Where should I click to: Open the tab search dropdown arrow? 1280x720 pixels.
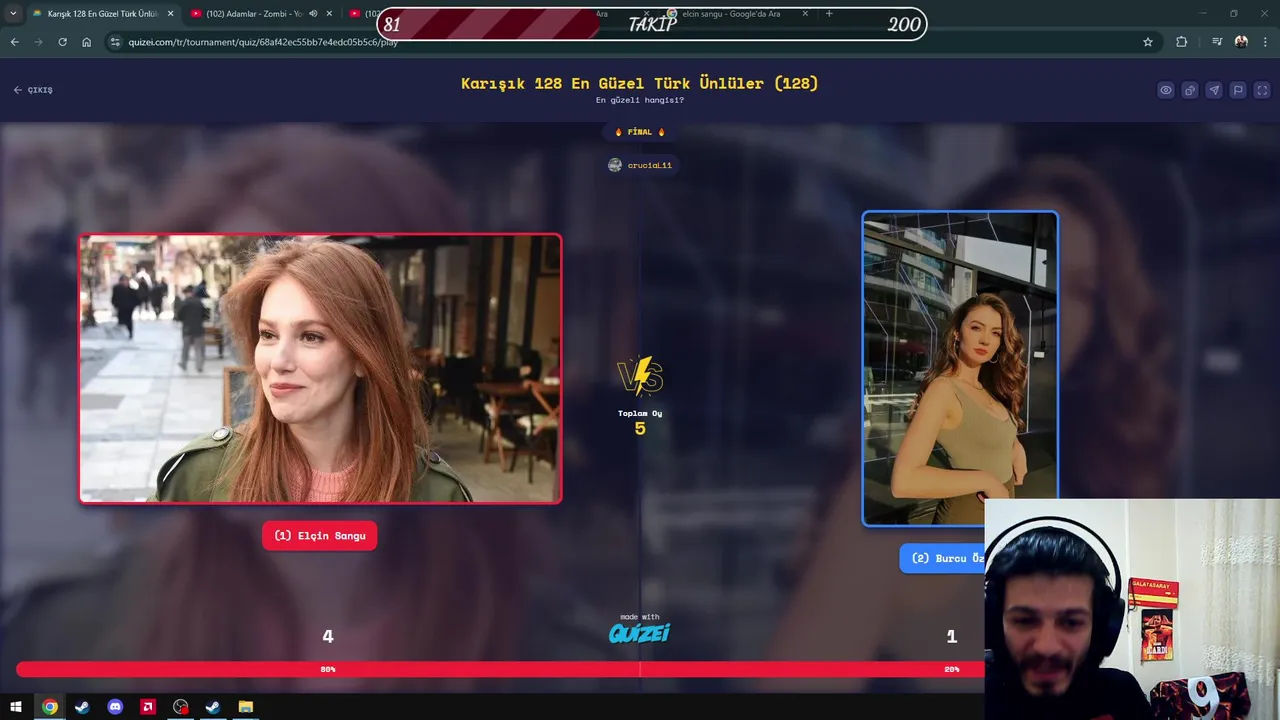point(13,14)
